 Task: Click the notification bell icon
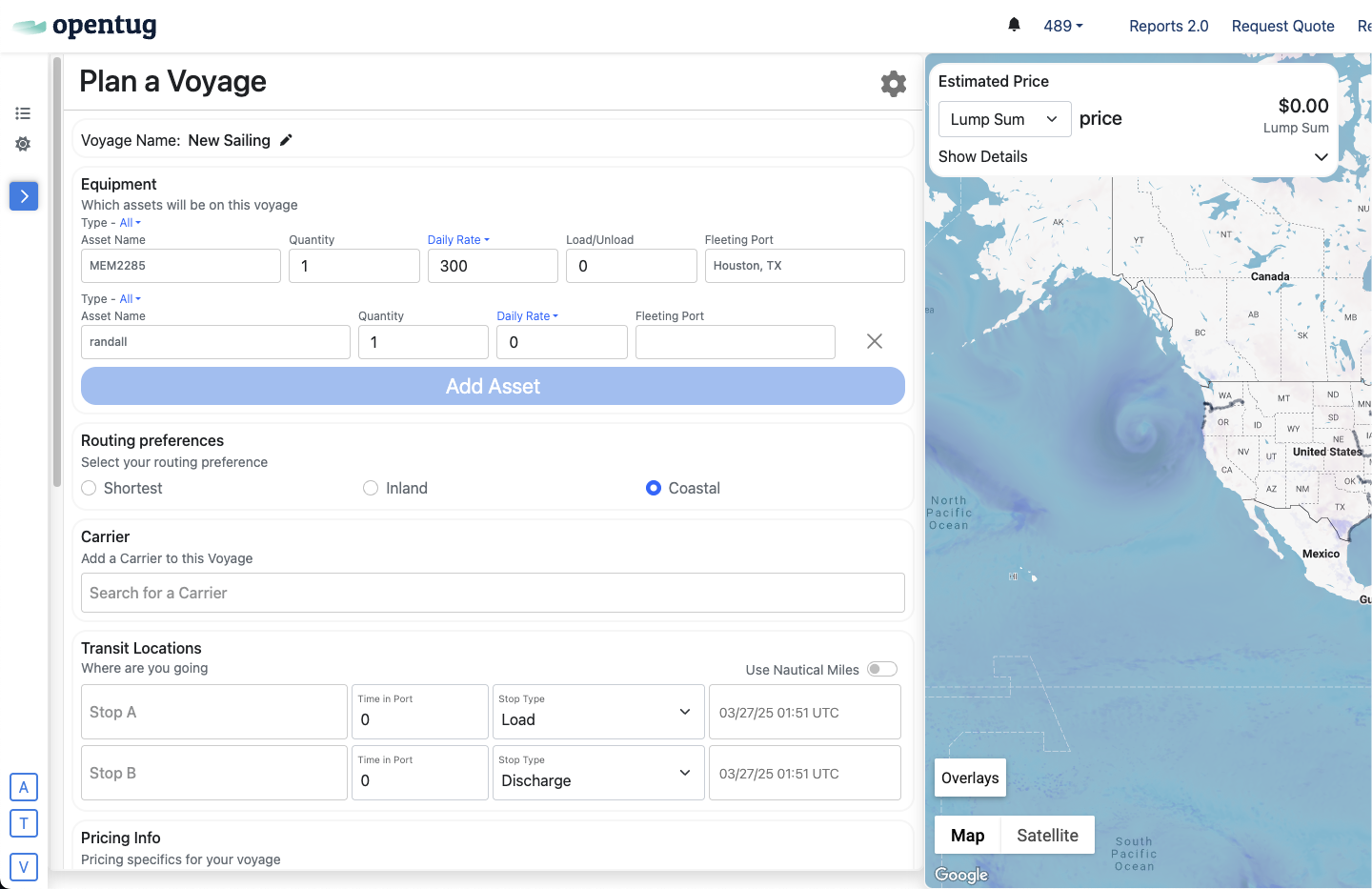(x=1014, y=25)
